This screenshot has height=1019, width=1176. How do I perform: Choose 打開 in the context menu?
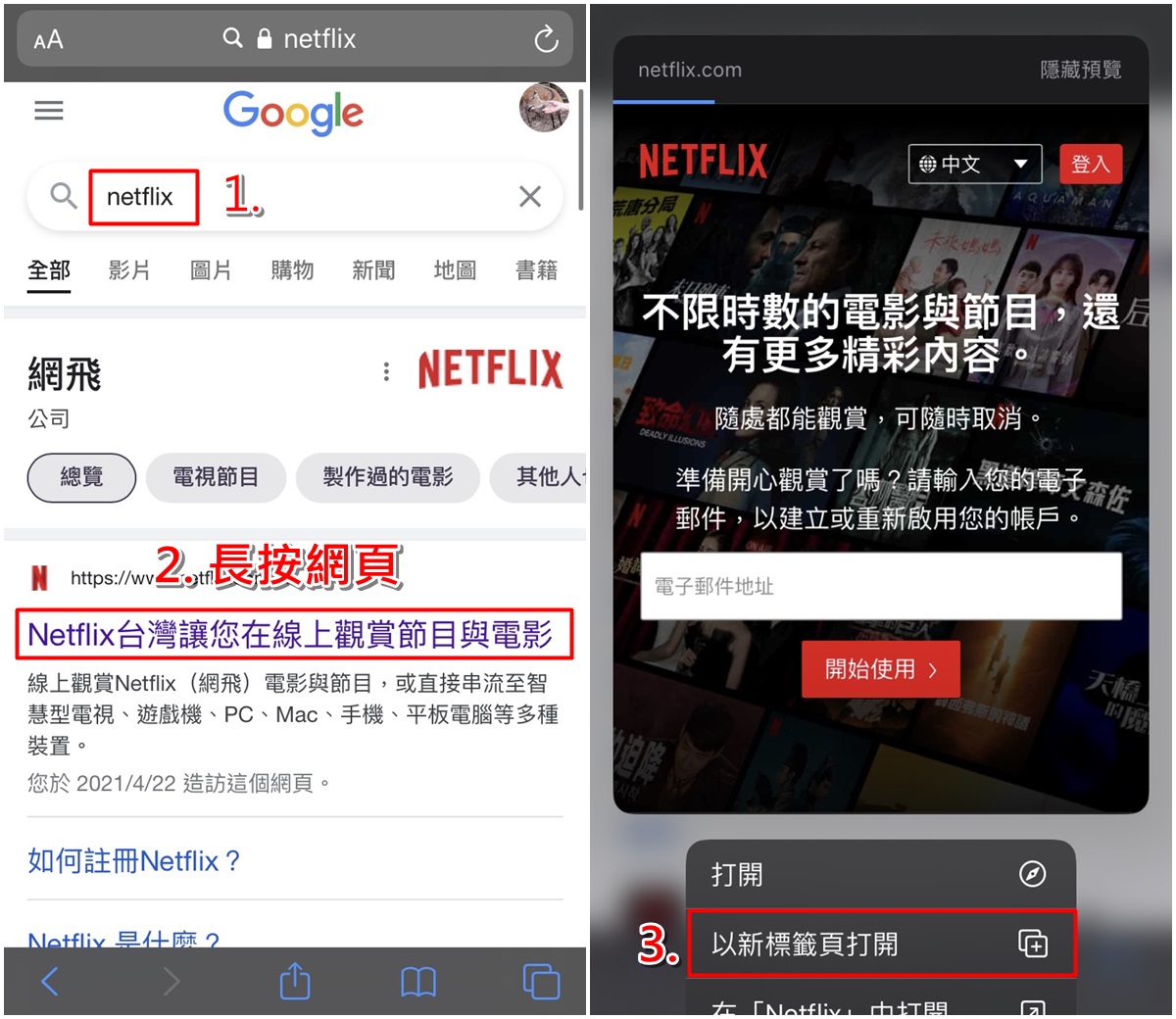pyautogui.click(x=881, y=874)
